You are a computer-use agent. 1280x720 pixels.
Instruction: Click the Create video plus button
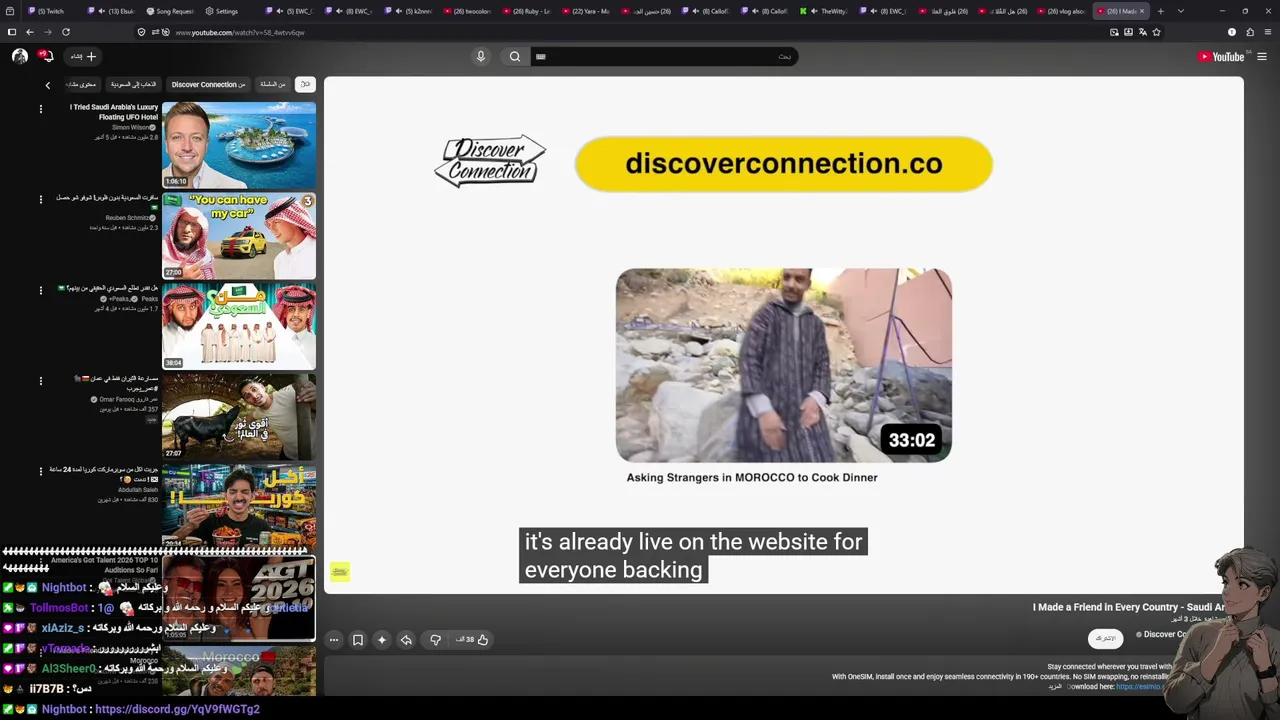84,57
